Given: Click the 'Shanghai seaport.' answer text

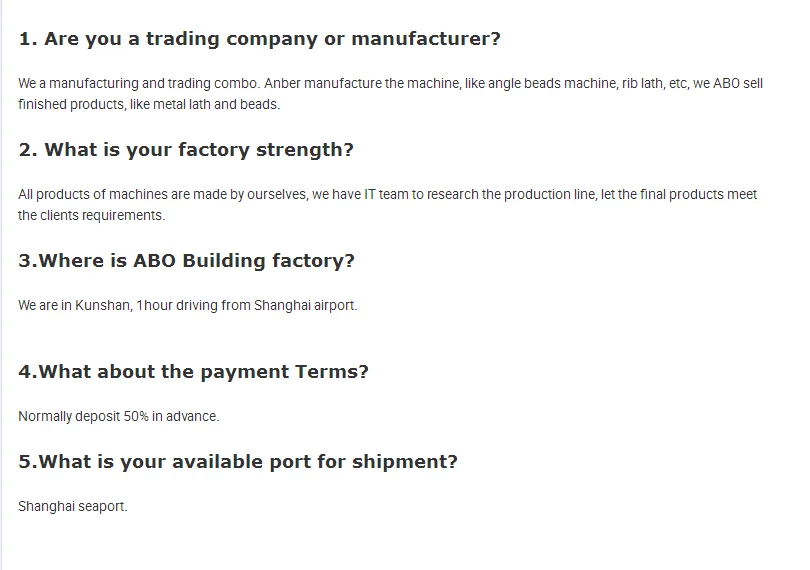Looking at the screenshot, I should tap(73, 506).
